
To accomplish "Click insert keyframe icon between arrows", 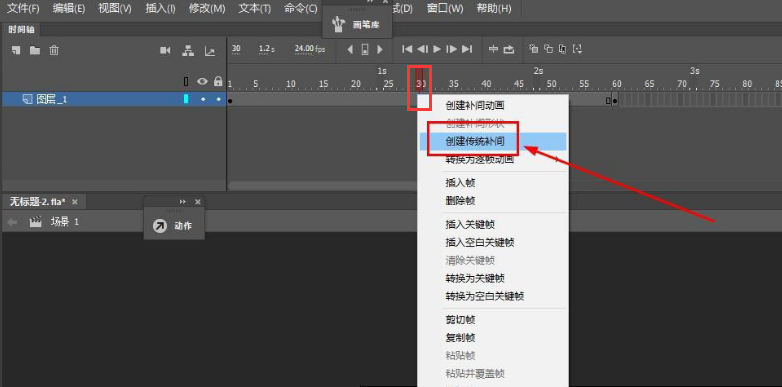I will [365, 49].
